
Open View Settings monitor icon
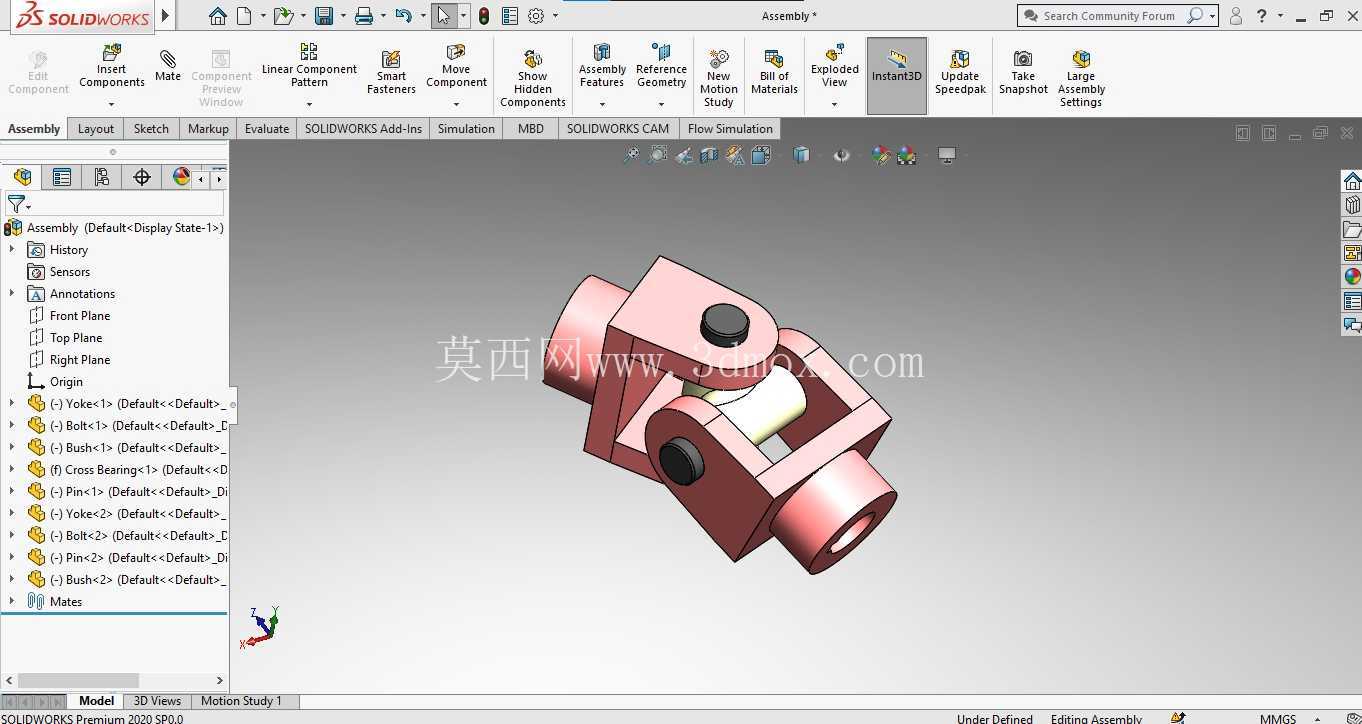click(x=947, y=155)
